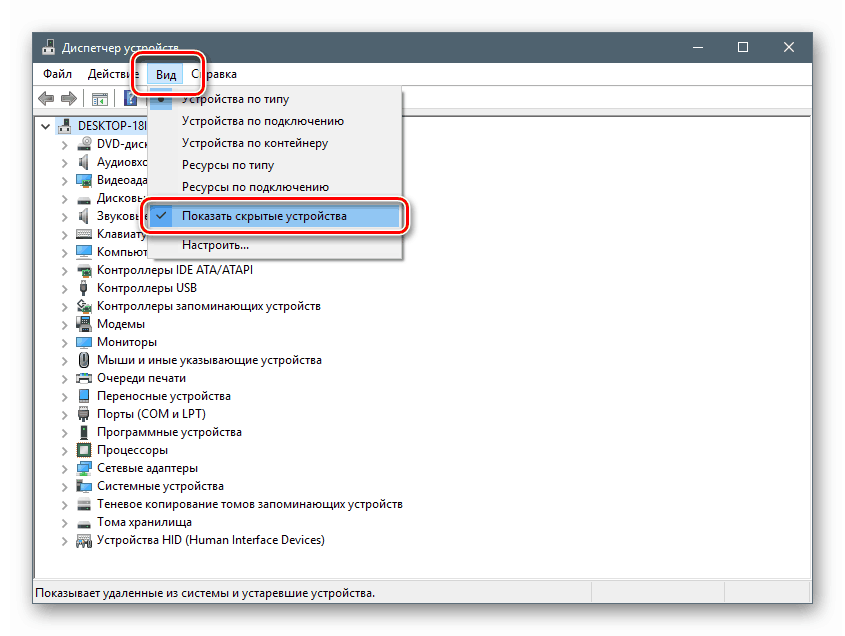Click the Контроллеры USB icon
This screenshot has width=845, height=636.
(x=84, y=288)
